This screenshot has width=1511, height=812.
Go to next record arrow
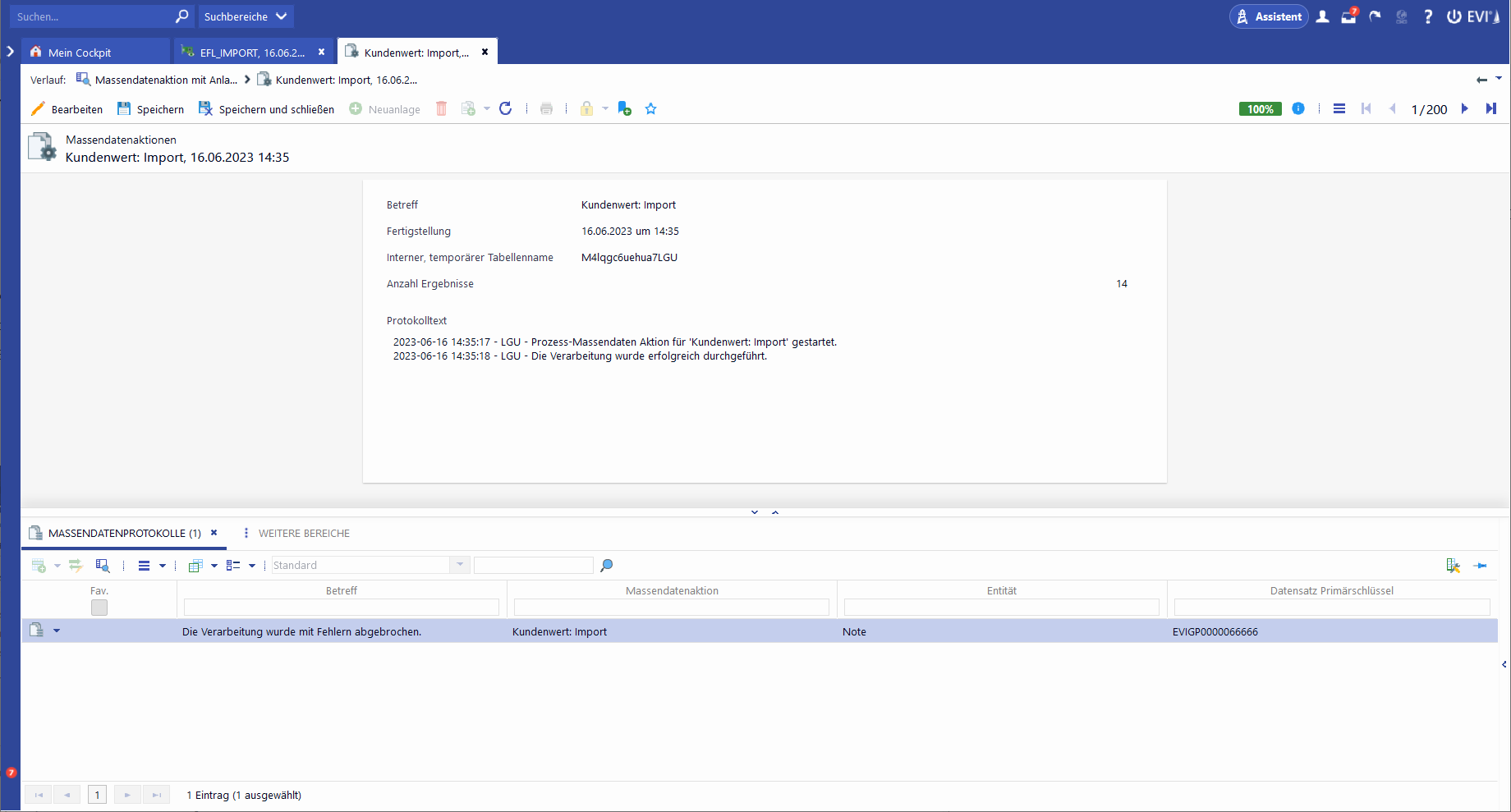click(1464, 108)
